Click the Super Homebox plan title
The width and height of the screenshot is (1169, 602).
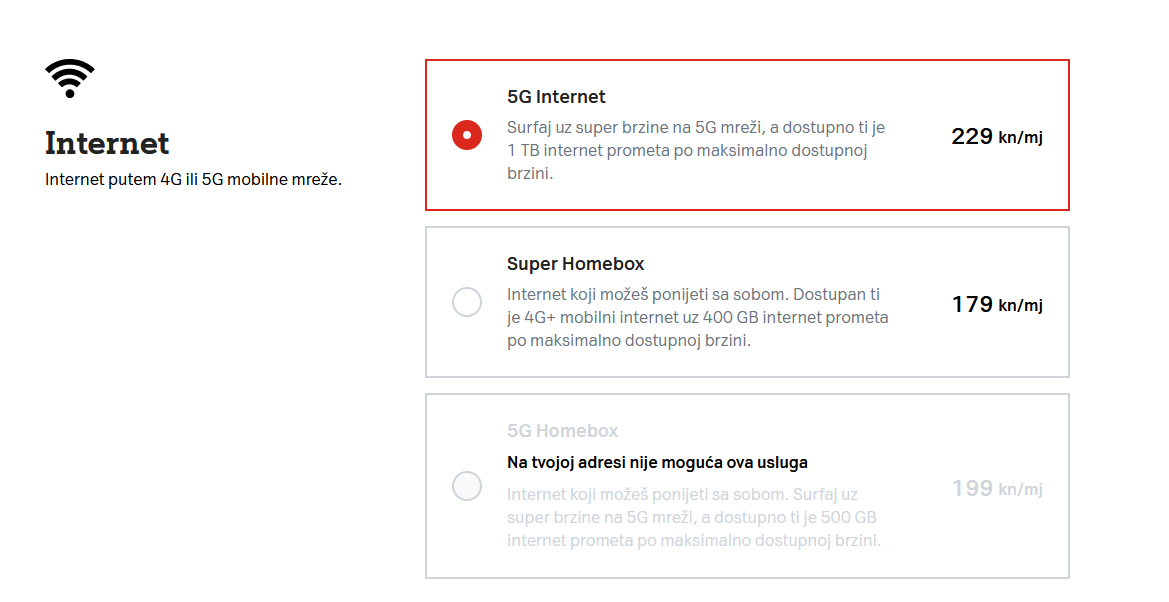click(x=575, y=264)
